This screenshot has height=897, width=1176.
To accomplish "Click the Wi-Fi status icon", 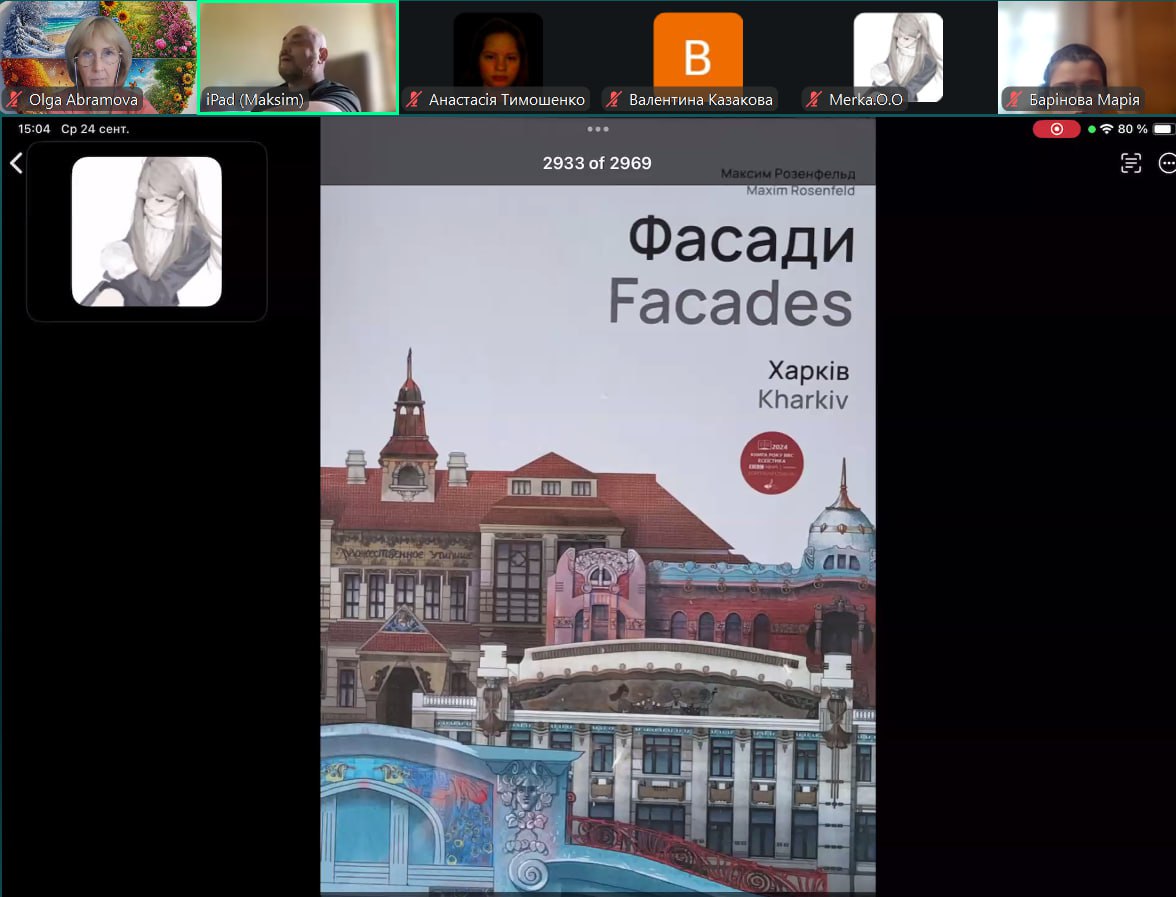I will [x=1106, y=129].
